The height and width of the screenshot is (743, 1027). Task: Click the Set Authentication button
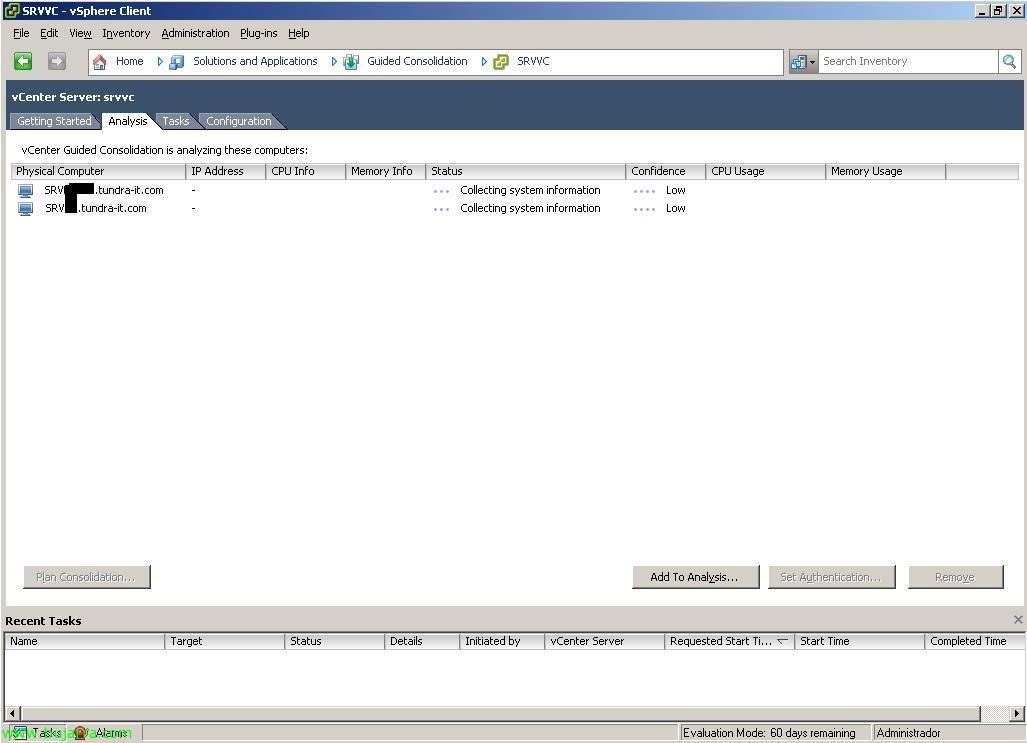(x=831, y=577)
